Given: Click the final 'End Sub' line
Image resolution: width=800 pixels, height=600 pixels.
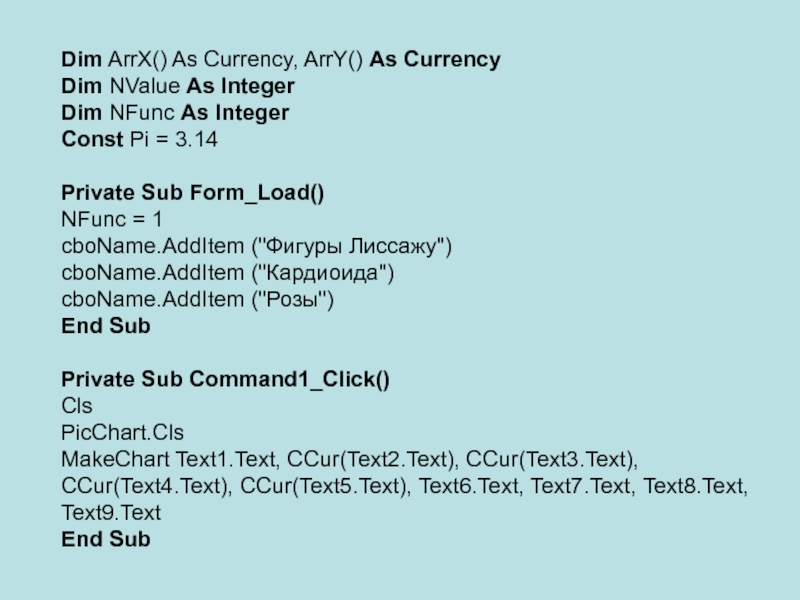Looking at the screenshot, I should pyautogui.click(x=106, y=540).
